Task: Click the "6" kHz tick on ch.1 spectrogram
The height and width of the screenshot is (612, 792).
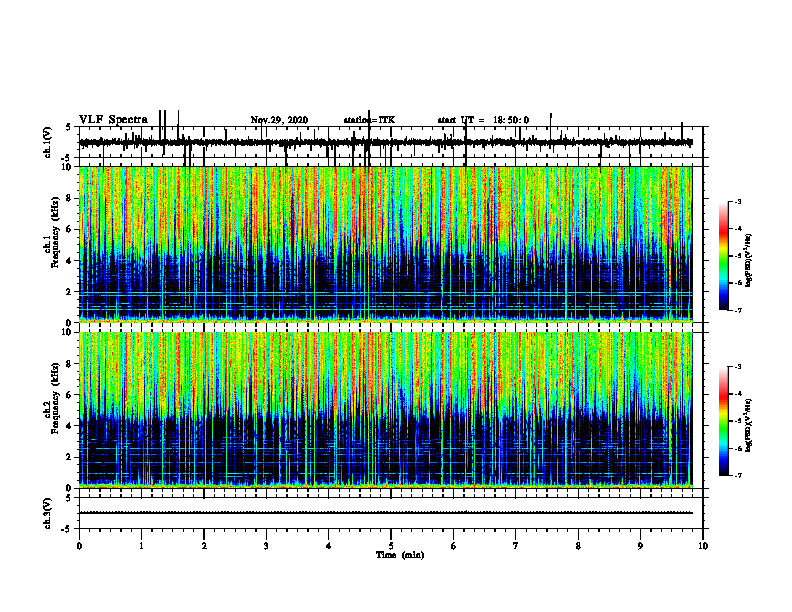Action: tap(69, 230)
